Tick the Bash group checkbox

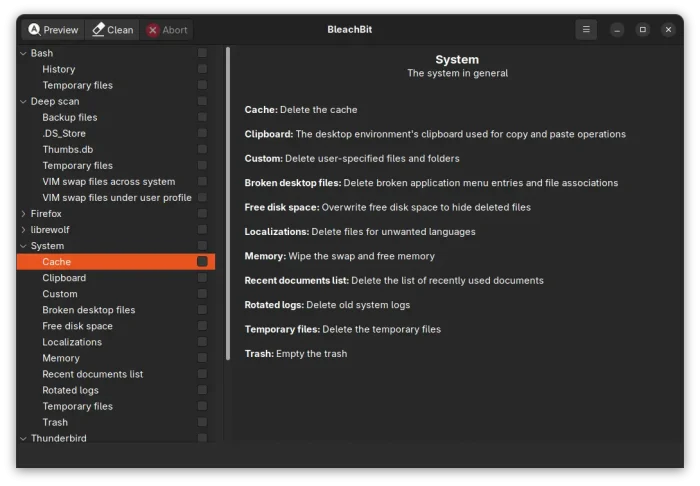(x=202, y=53)
